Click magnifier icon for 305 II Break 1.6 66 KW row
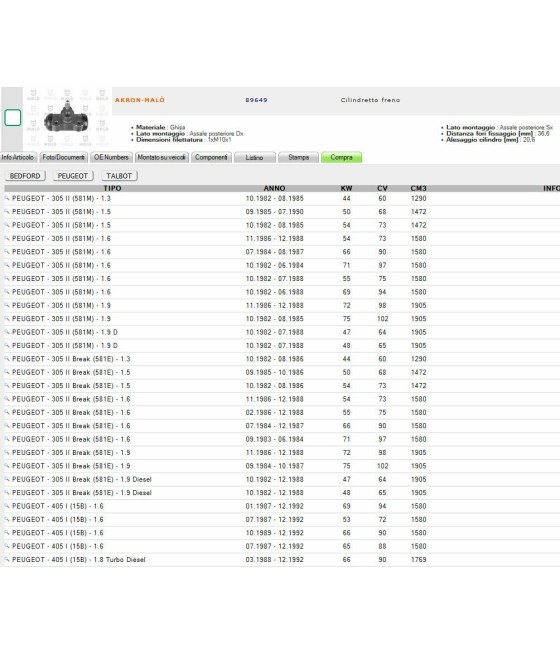Image resolution: width=560 pixels, height=655 pixels. pyautogui.click(x=7, y=426)
